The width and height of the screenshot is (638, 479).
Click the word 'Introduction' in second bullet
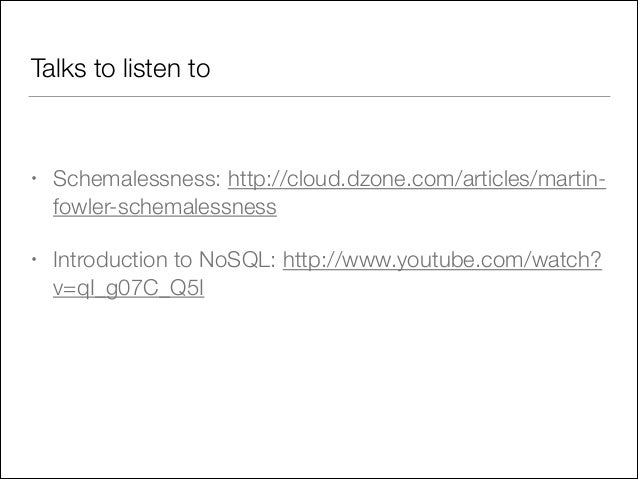pos(110,260)
